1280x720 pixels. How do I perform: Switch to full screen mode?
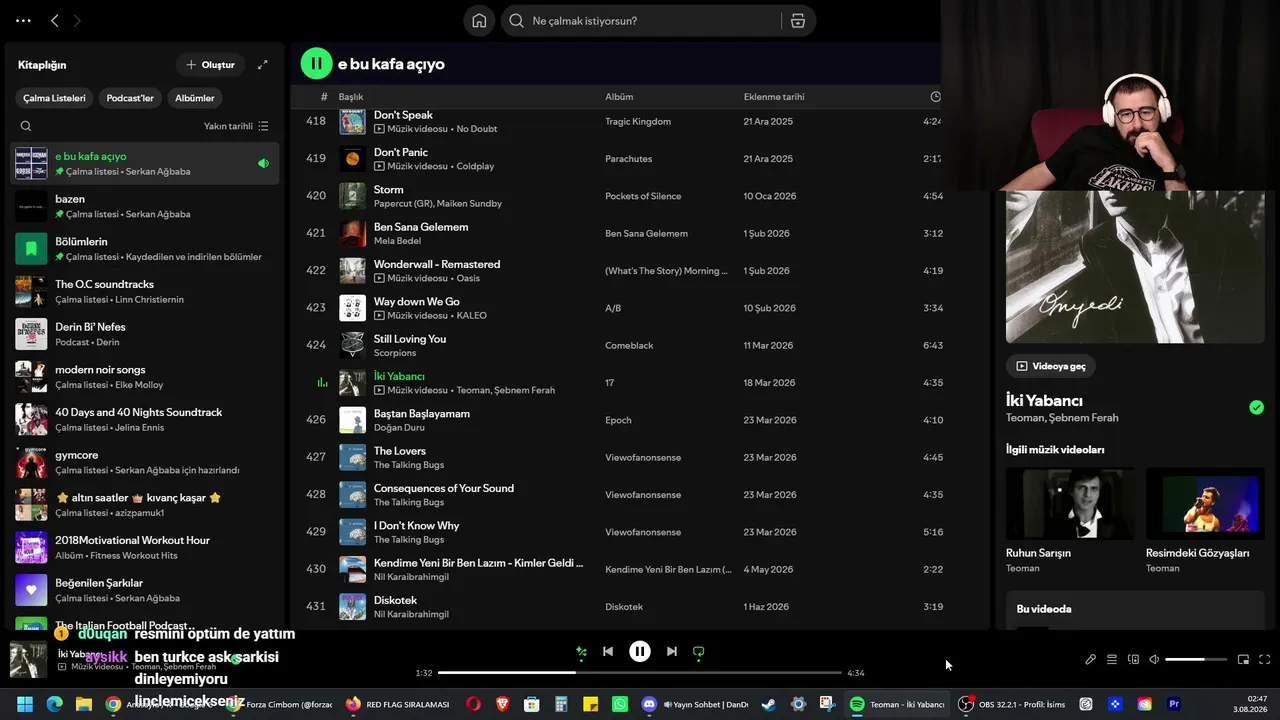(1264, 660)
